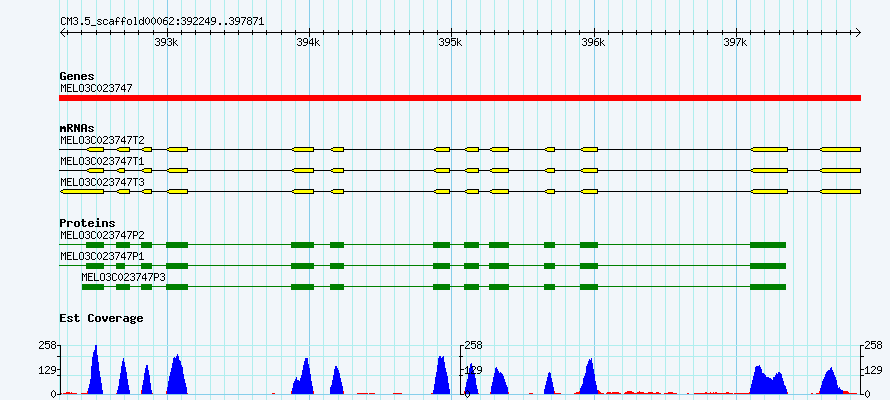The image size is (890, 400).
Task: Open the MELO3C023747T3 transcript label
Action: coord(102,182)
